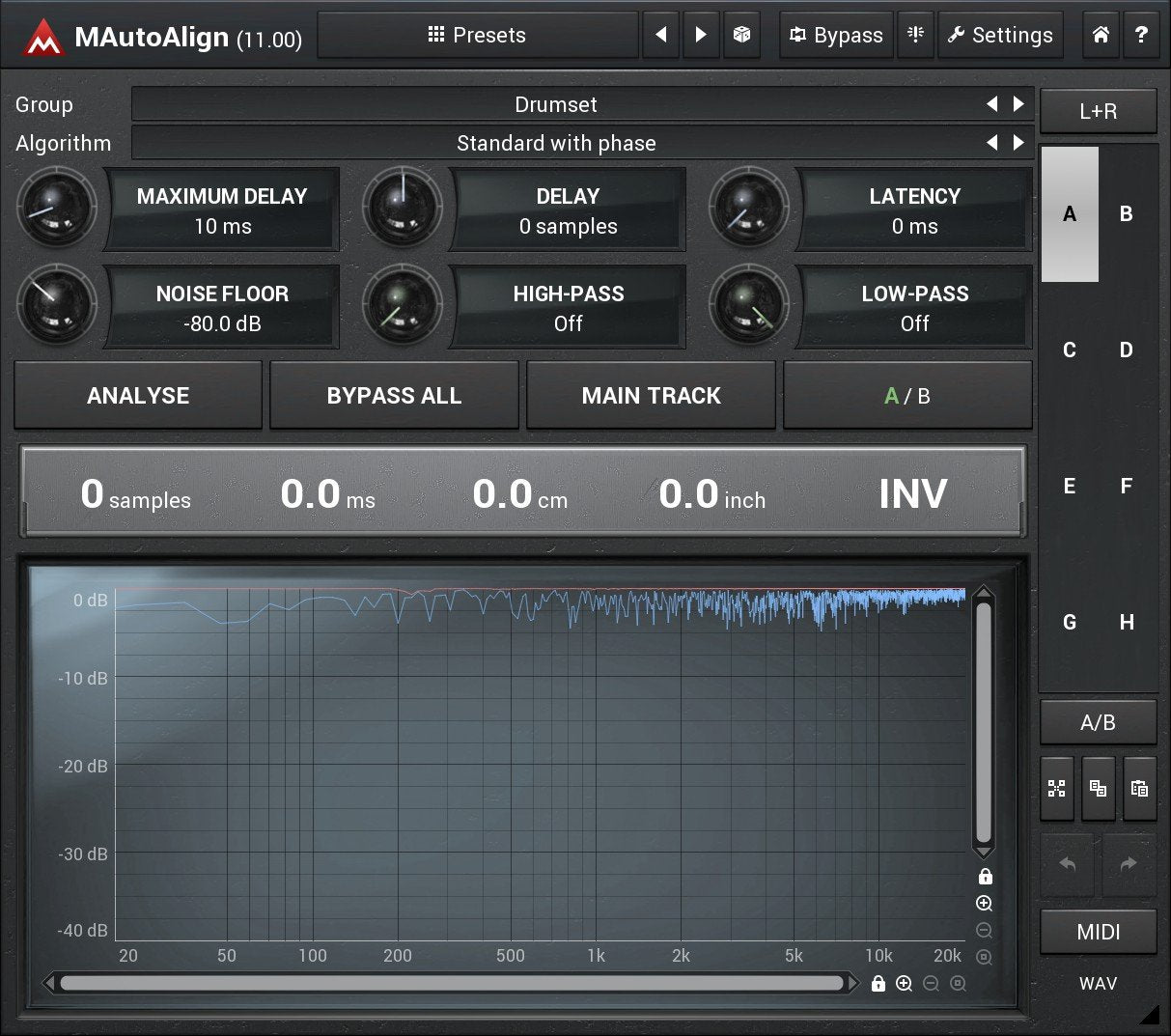Screen dimensions: 1171x1036
Task: Open Settings with the wrench icon
Action: click(1000, 35)
